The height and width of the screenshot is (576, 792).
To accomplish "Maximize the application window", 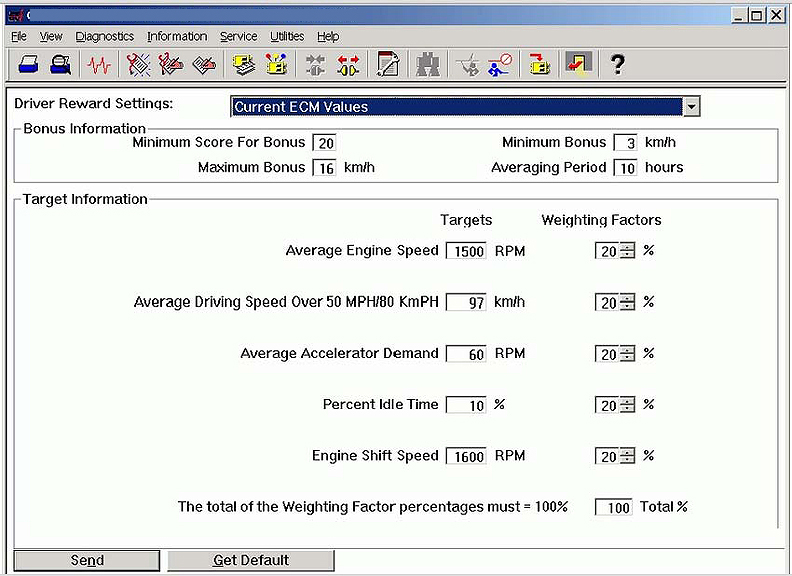I will [757, 15].
